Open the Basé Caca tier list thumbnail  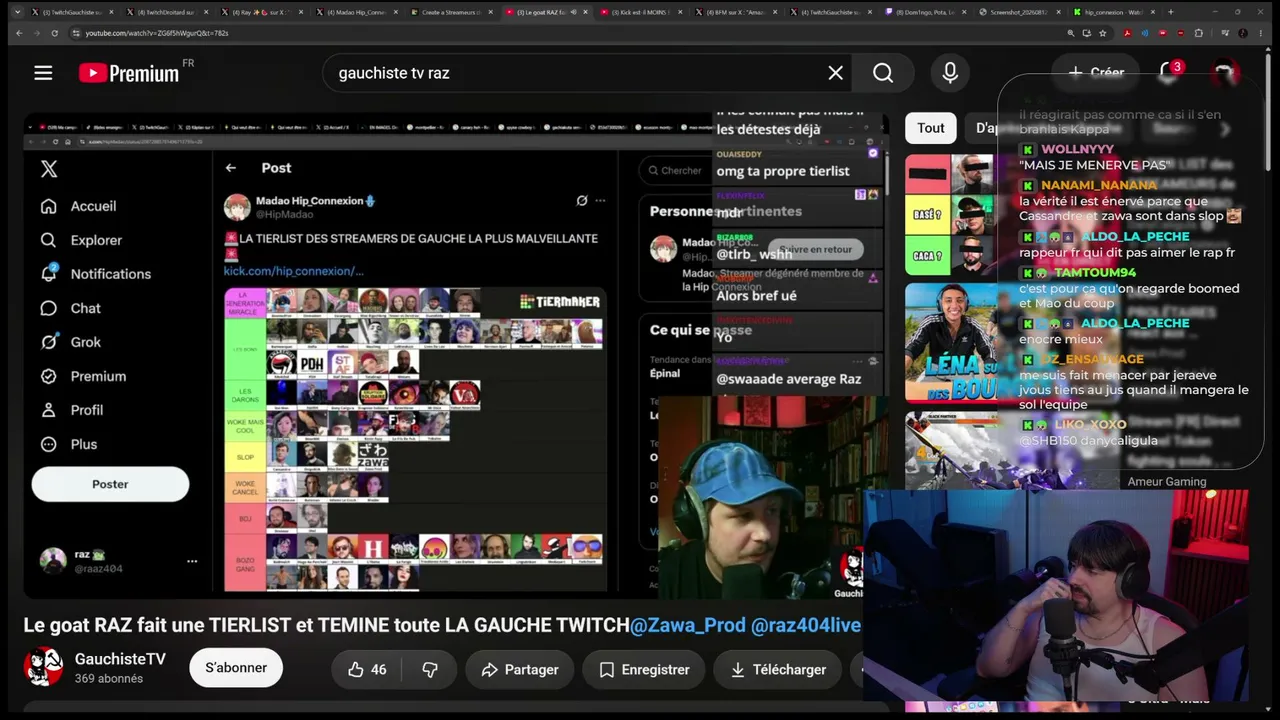[x=950, y=214]
